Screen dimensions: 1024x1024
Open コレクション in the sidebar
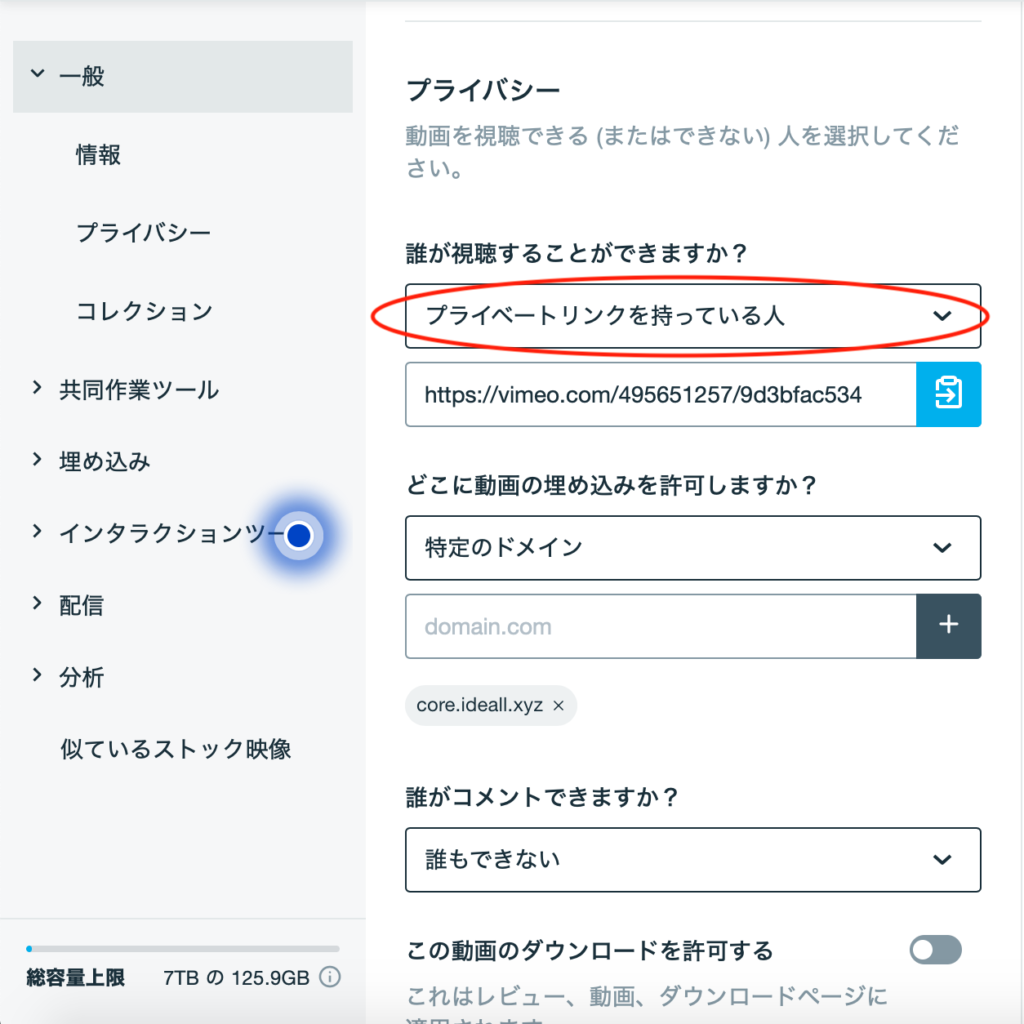(144, 311)
